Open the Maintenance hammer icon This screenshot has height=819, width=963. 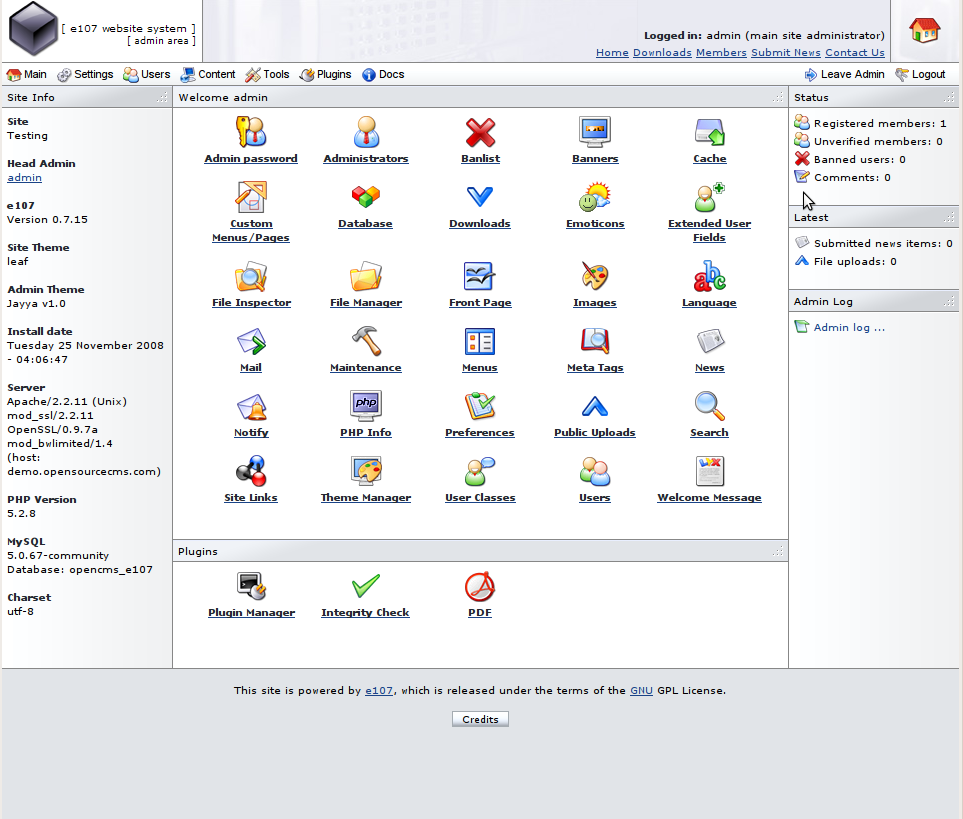(366, 341)
